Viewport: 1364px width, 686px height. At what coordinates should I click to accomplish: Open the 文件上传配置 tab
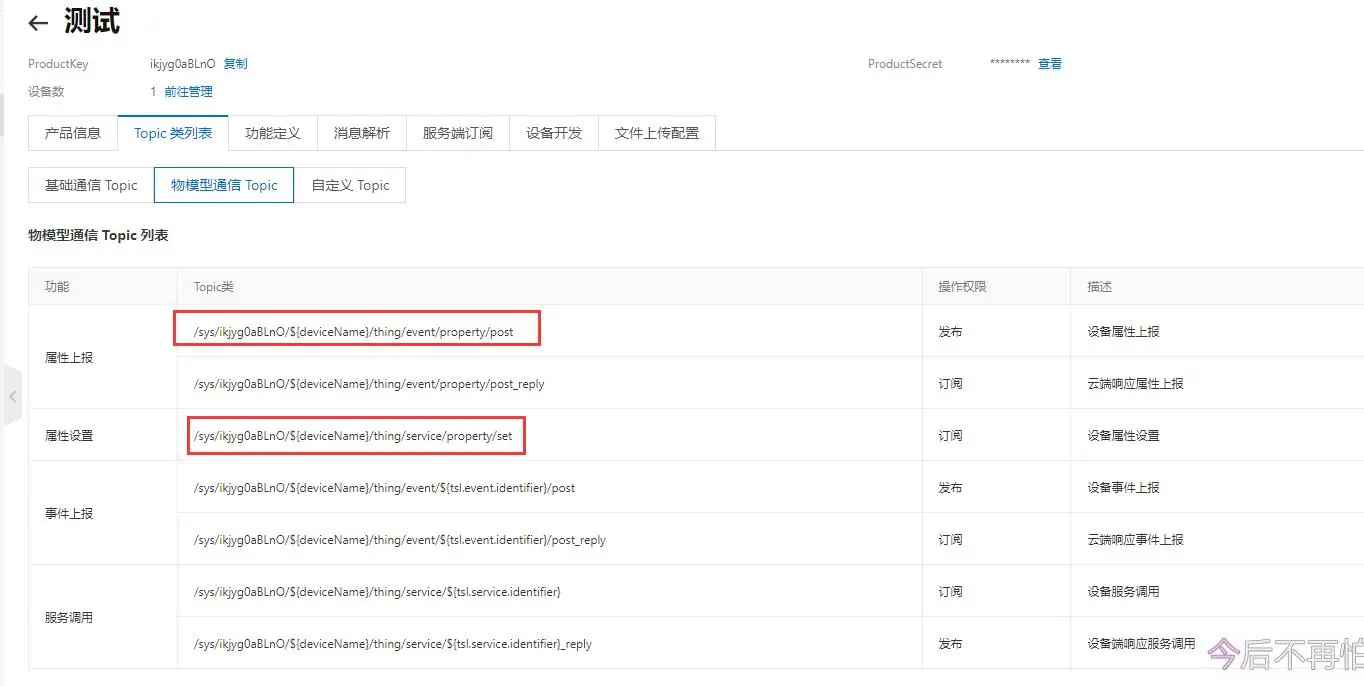656,133
